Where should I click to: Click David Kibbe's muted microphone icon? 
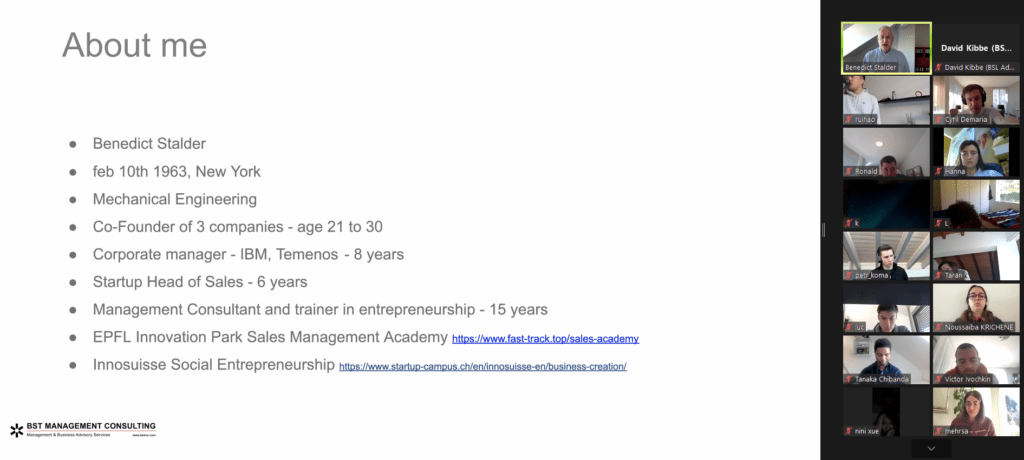tap(938, 67)
